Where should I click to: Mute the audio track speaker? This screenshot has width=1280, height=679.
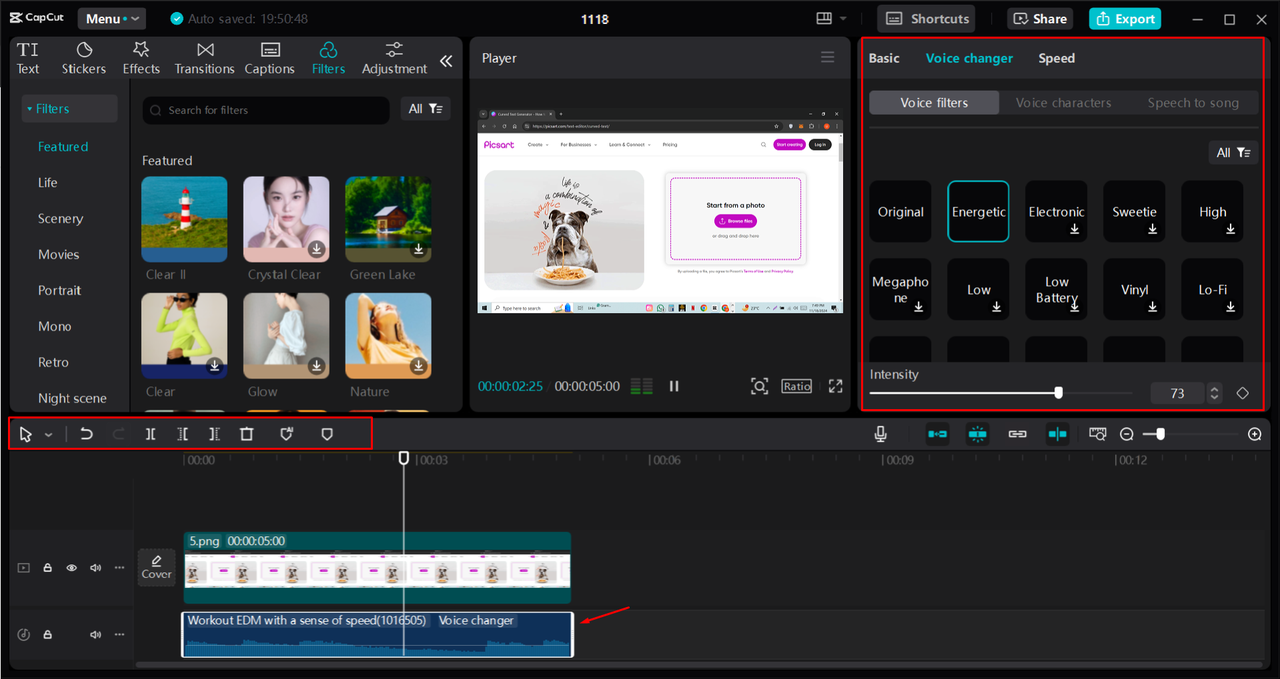(95, 635)
